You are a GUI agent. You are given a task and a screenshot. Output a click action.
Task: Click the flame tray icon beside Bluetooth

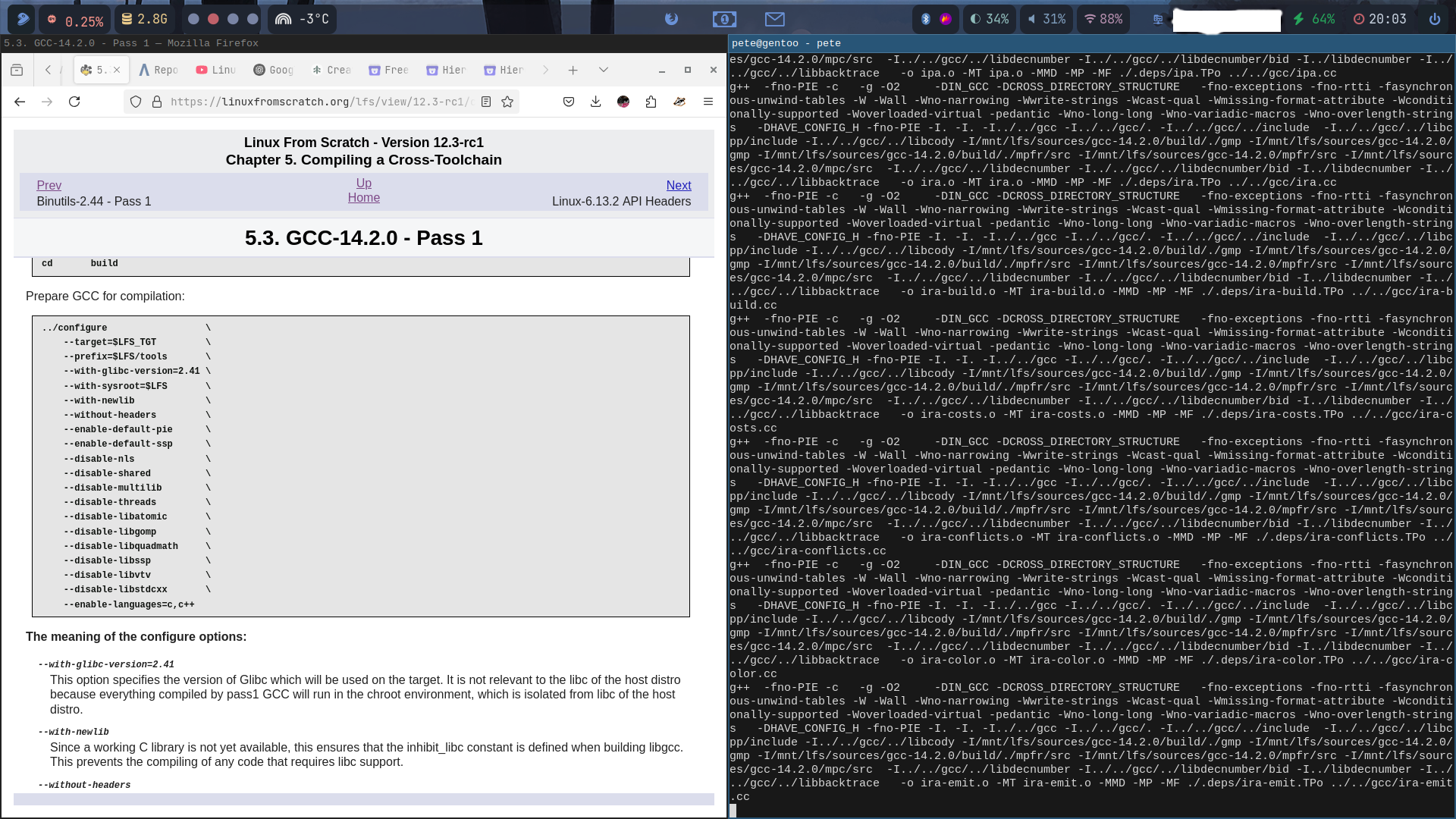946,19
